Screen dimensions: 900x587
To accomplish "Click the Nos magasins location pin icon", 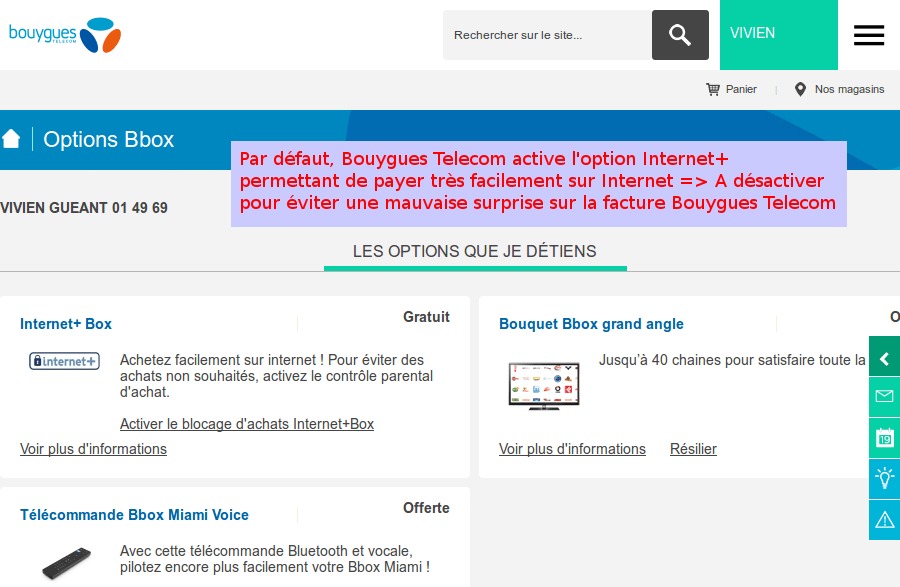I will (x=800, y=89).
